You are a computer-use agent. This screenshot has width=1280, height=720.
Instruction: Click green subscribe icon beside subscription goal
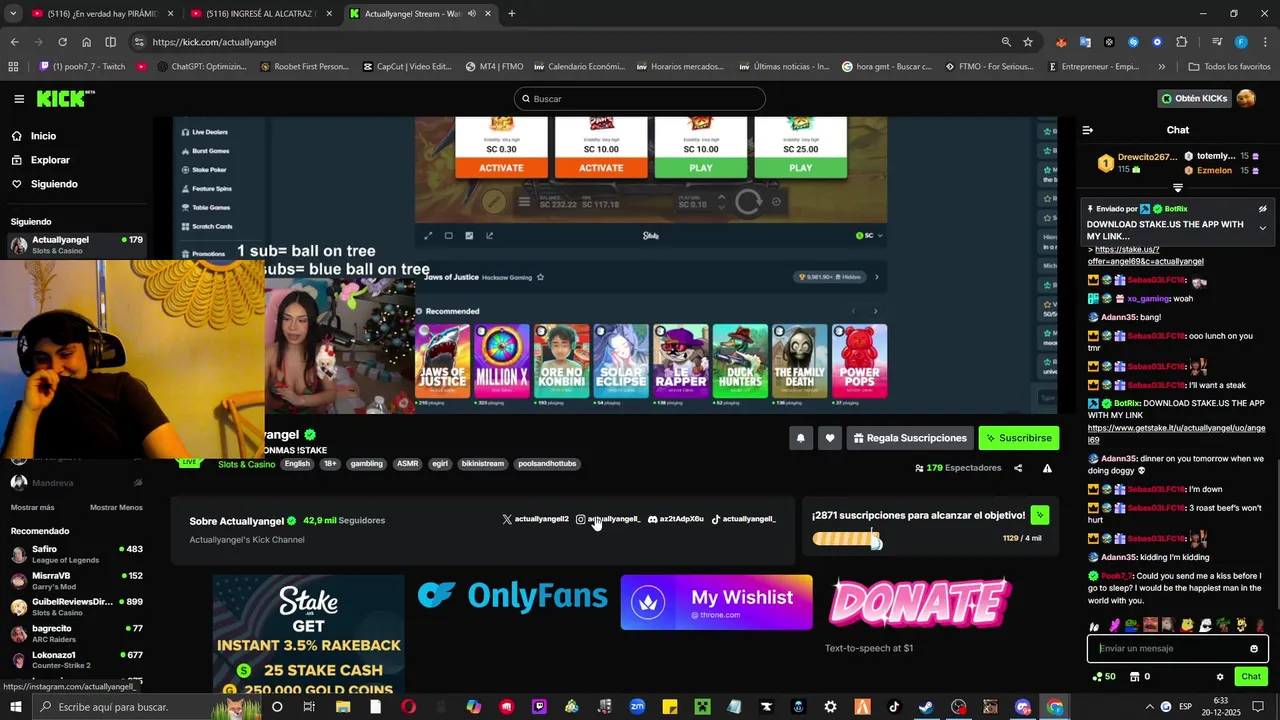pos(1040,515)
